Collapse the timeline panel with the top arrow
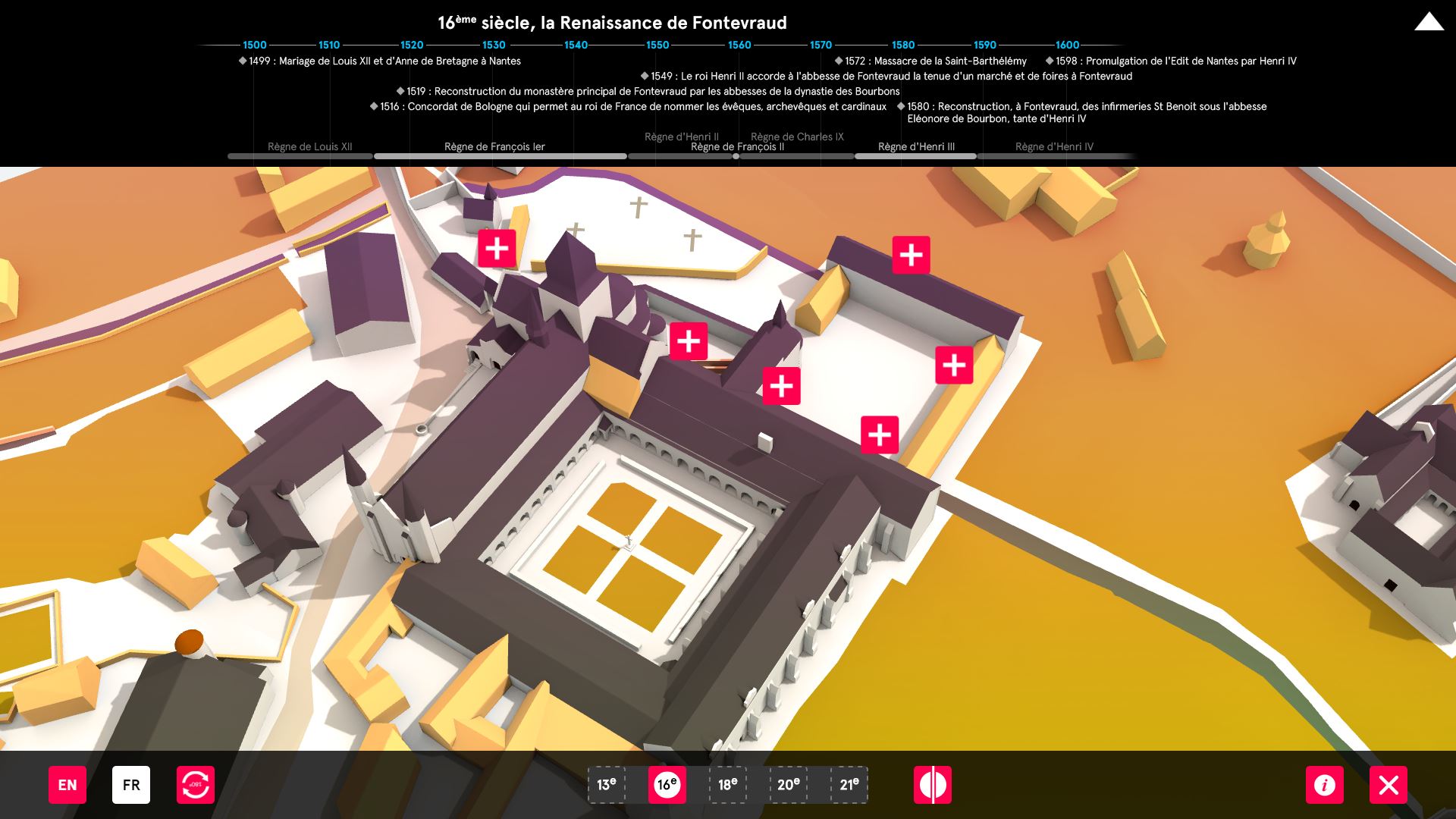The height and width of the screenshot is (819, 1456). pos(1429,22)
